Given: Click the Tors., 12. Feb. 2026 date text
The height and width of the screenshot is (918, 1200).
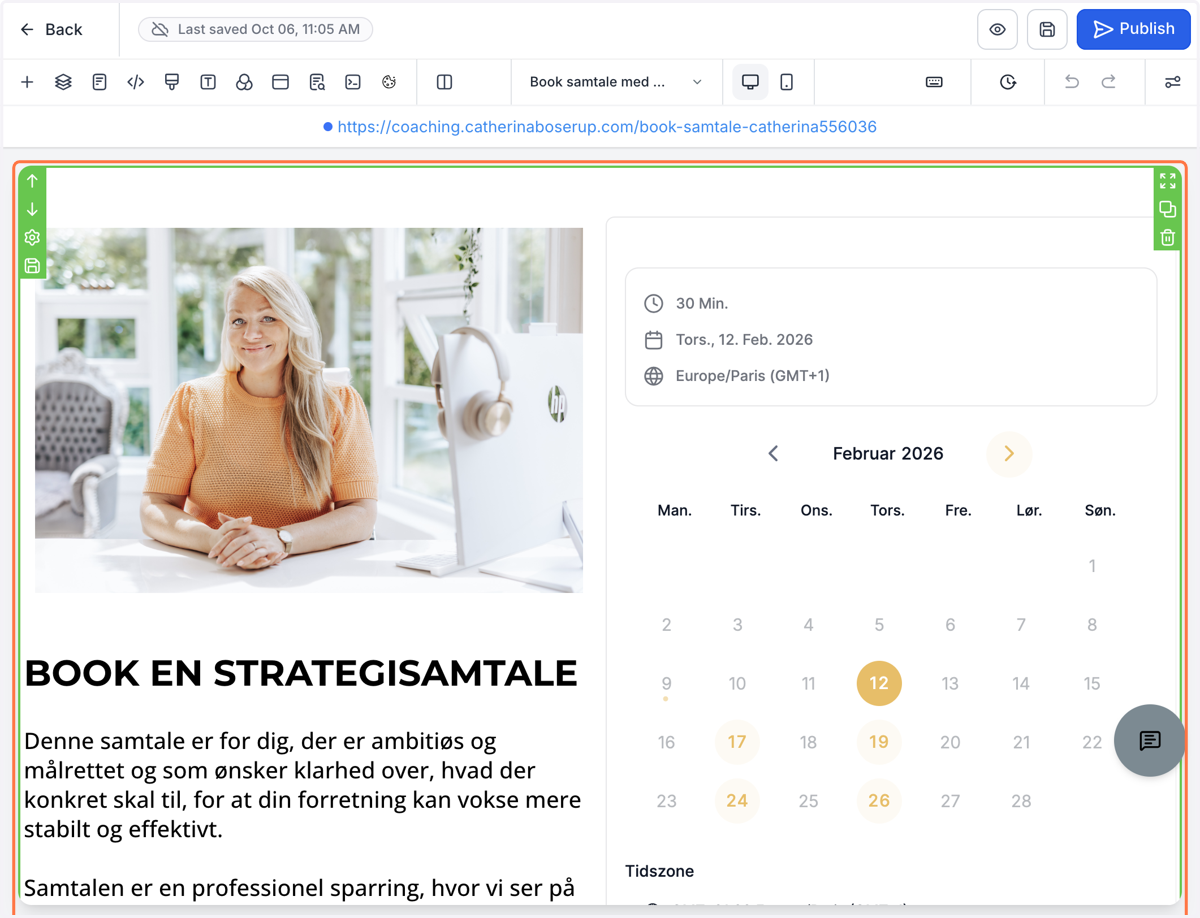Looking at the screenshot, I should (x=744, y=339).
